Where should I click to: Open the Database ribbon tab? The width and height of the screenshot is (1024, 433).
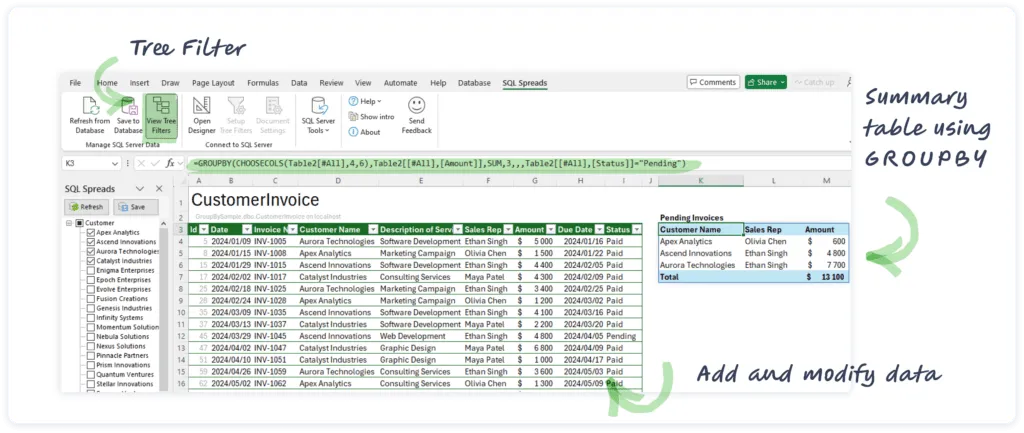474,82
